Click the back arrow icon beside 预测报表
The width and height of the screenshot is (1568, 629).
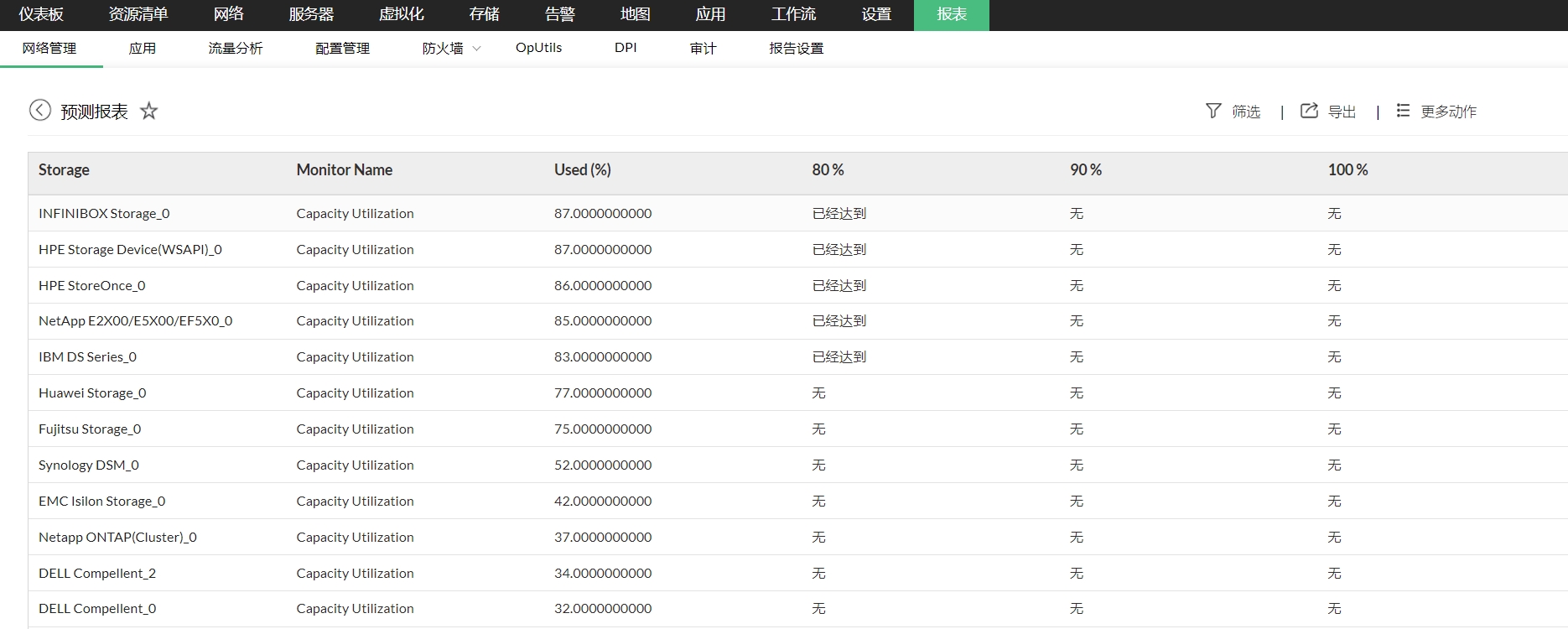tap(40, 110)
